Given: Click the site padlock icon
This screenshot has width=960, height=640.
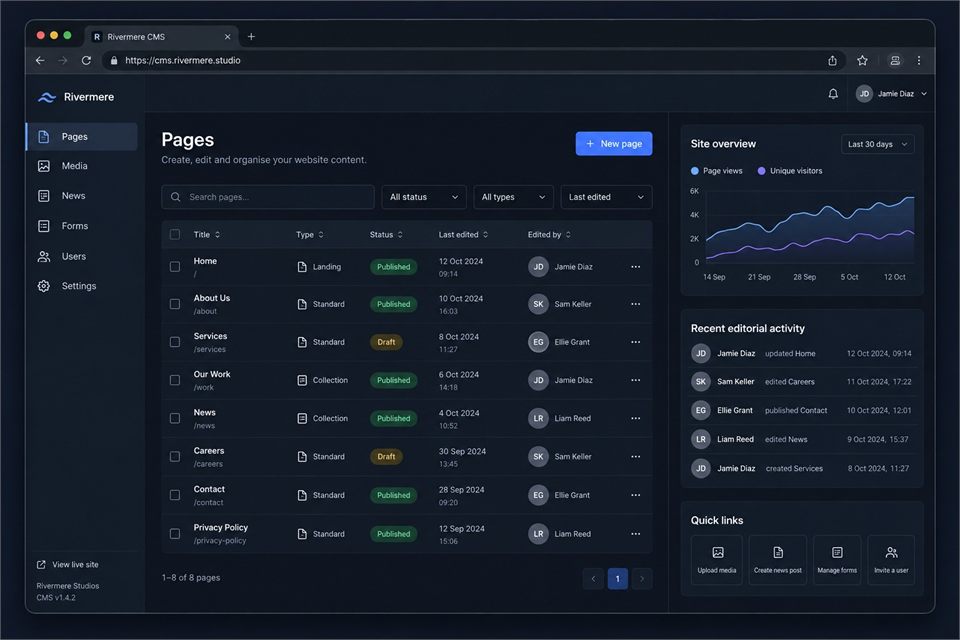Looking at the screenshot, I should click(x=114, y=60).
